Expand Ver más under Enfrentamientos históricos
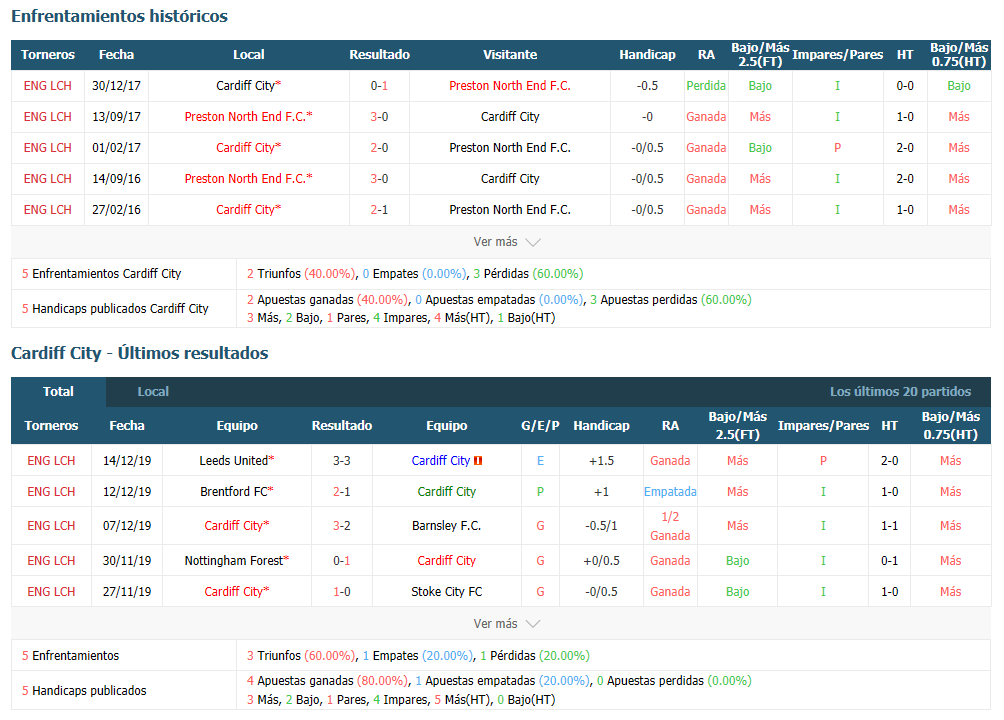The image size is (1004, 720). coord(506,242)
